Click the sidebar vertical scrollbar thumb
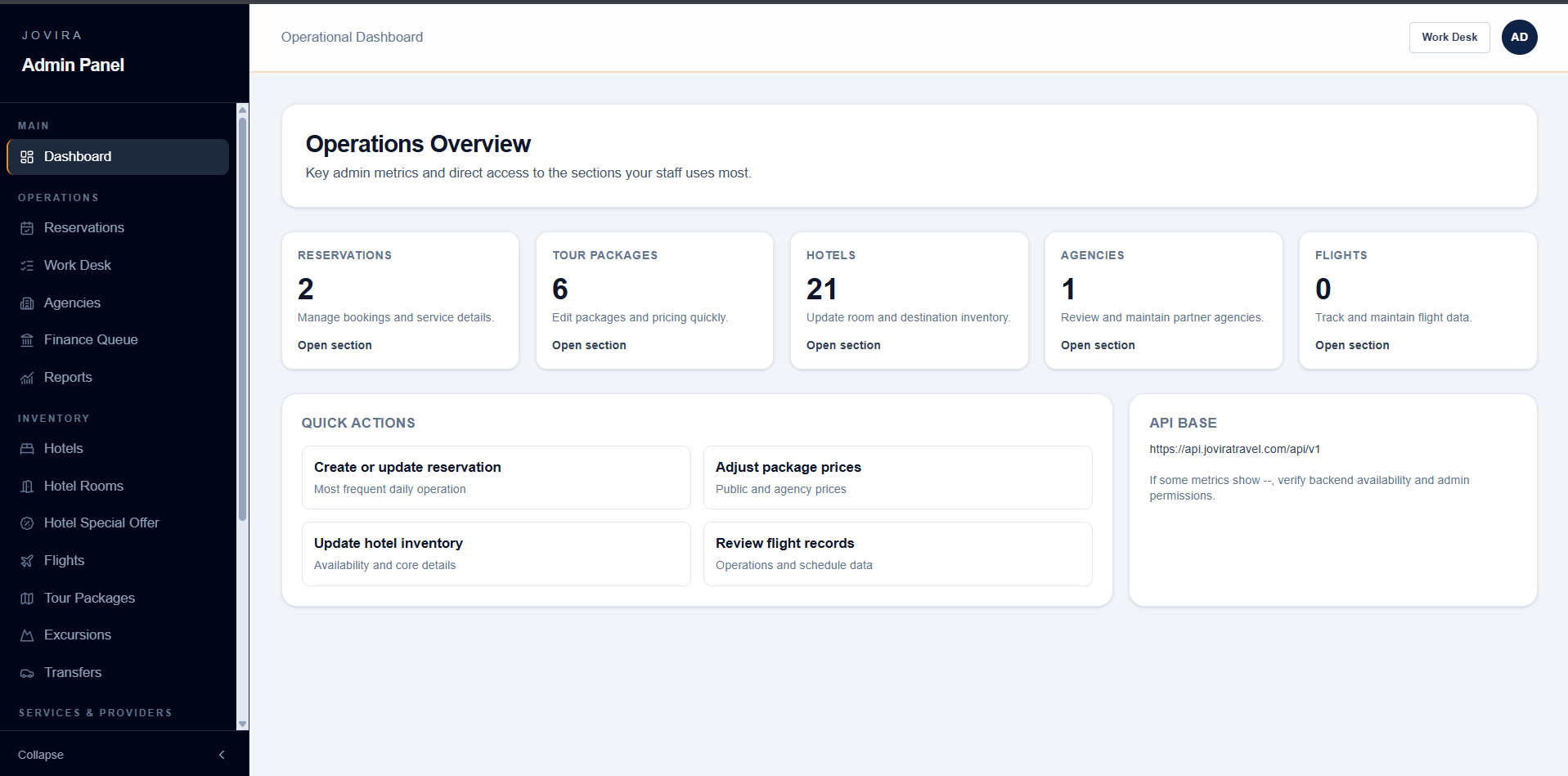Screen dimensions: 1568x776 pos(242,319)
